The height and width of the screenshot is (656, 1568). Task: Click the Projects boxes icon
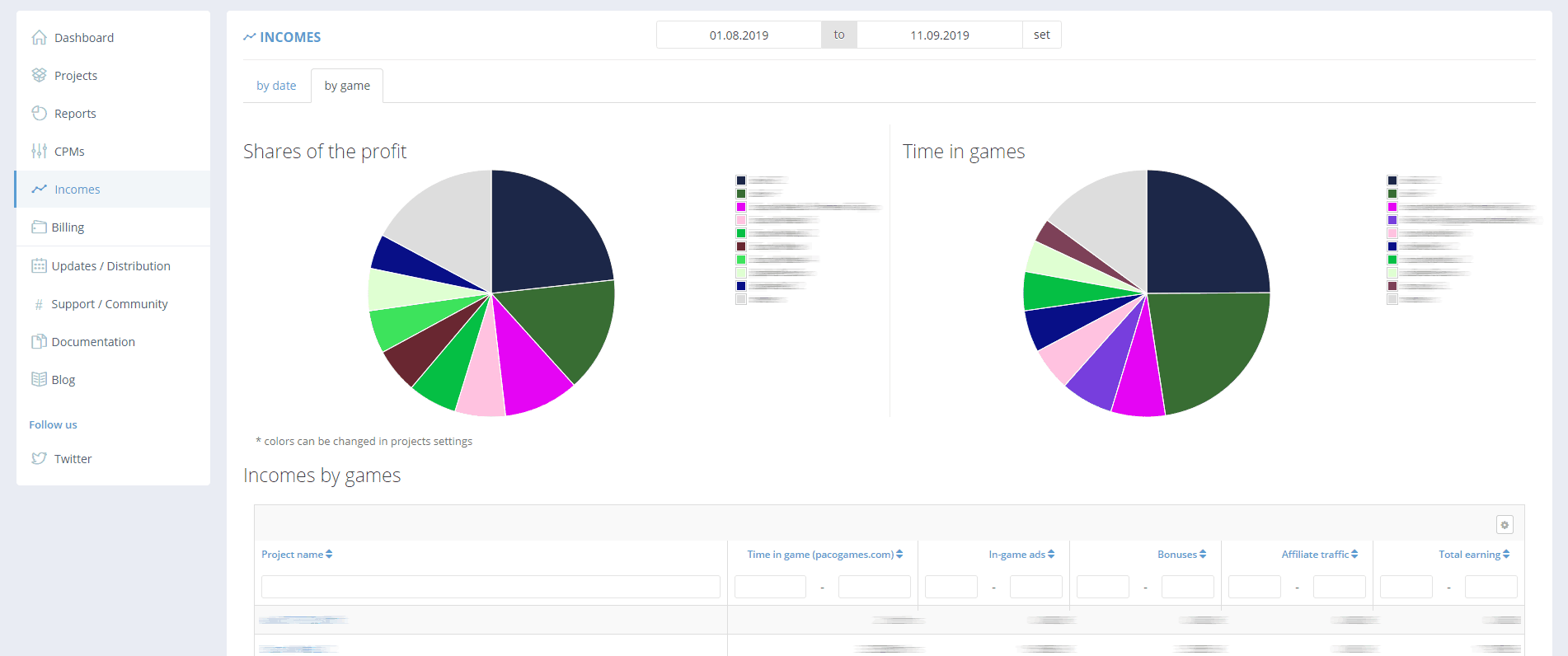(x=39, y=75)
